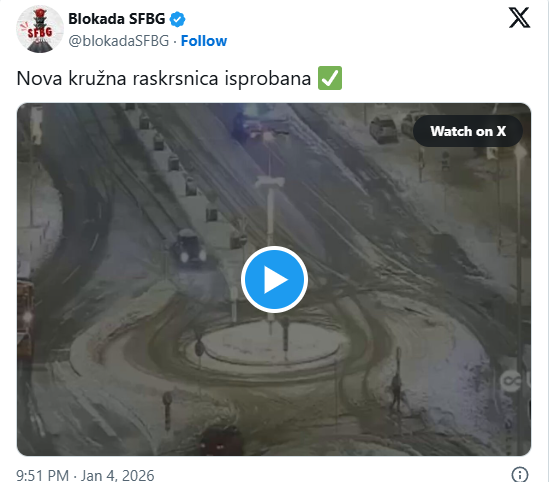Screen dimensions: 551x482
Task: Click the blue verified badge
Action: click(177, 19)
